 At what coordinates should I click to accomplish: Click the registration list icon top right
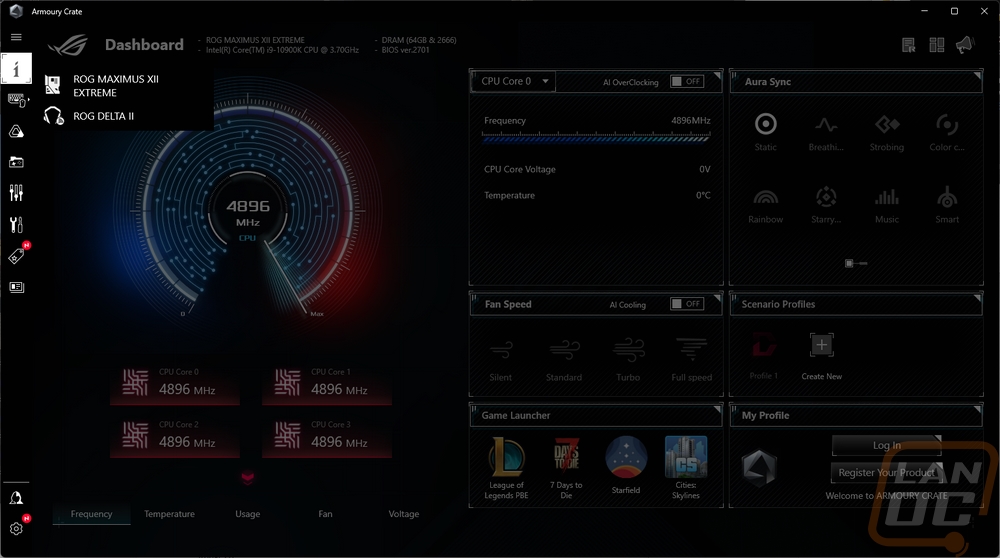(909, 45)
